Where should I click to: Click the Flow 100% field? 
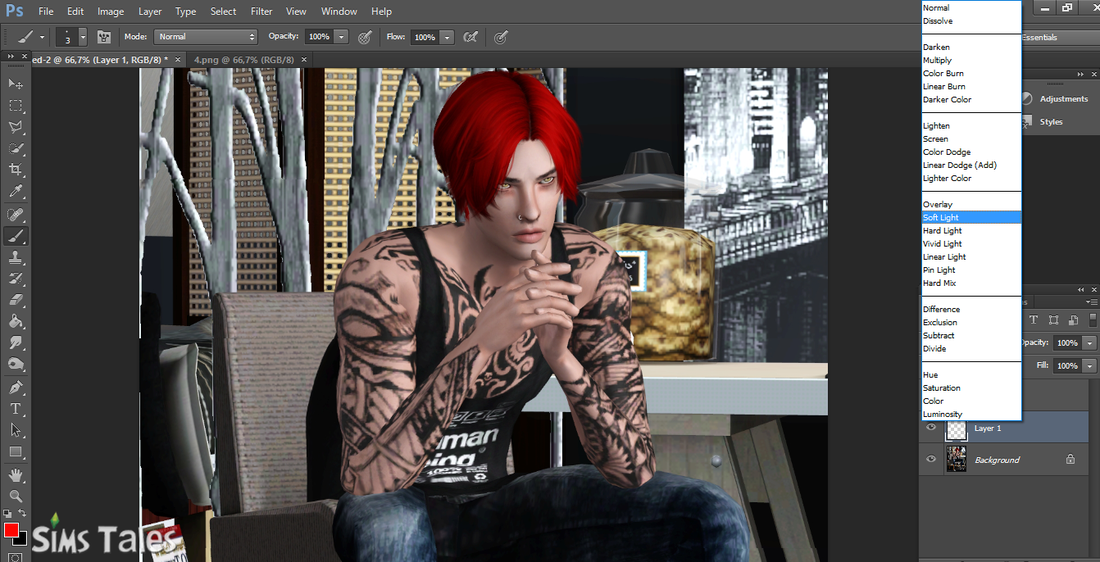pyautogui.click(x=424, y=37)
